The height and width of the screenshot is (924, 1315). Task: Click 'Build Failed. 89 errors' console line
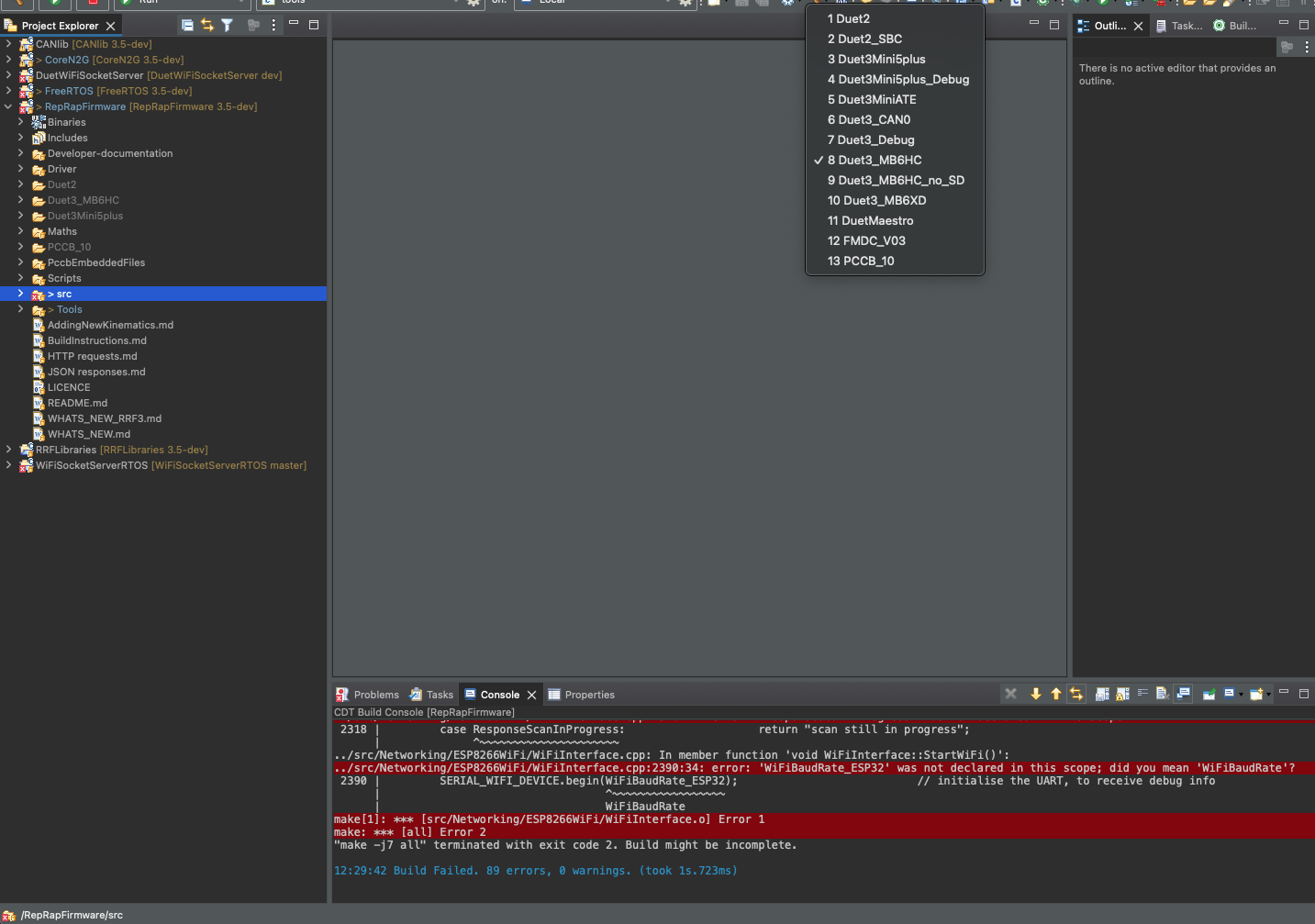coord(536,871)
